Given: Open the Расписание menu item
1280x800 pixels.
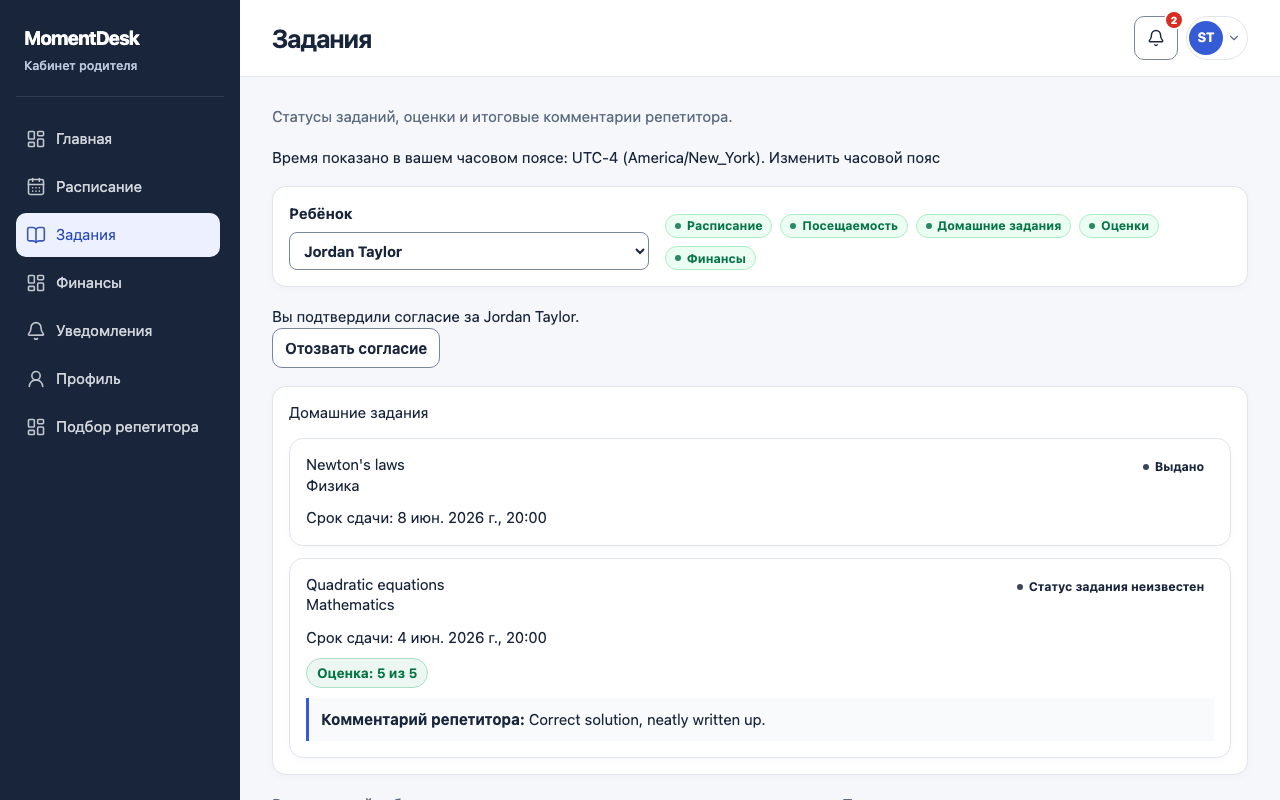Looking at the screenshot, I should (118, 187).
